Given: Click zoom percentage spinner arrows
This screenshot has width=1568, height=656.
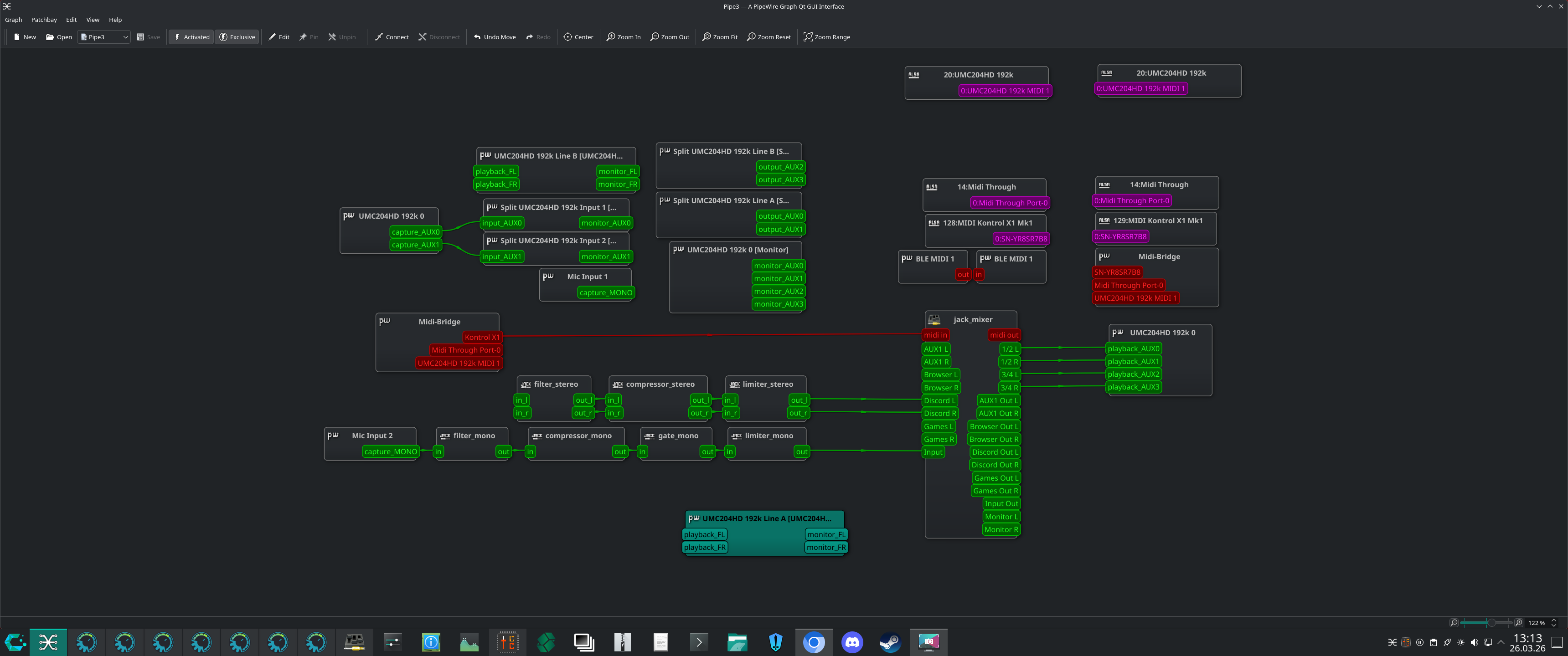Looking at the screenshot, I should [x=1553, y=623].
